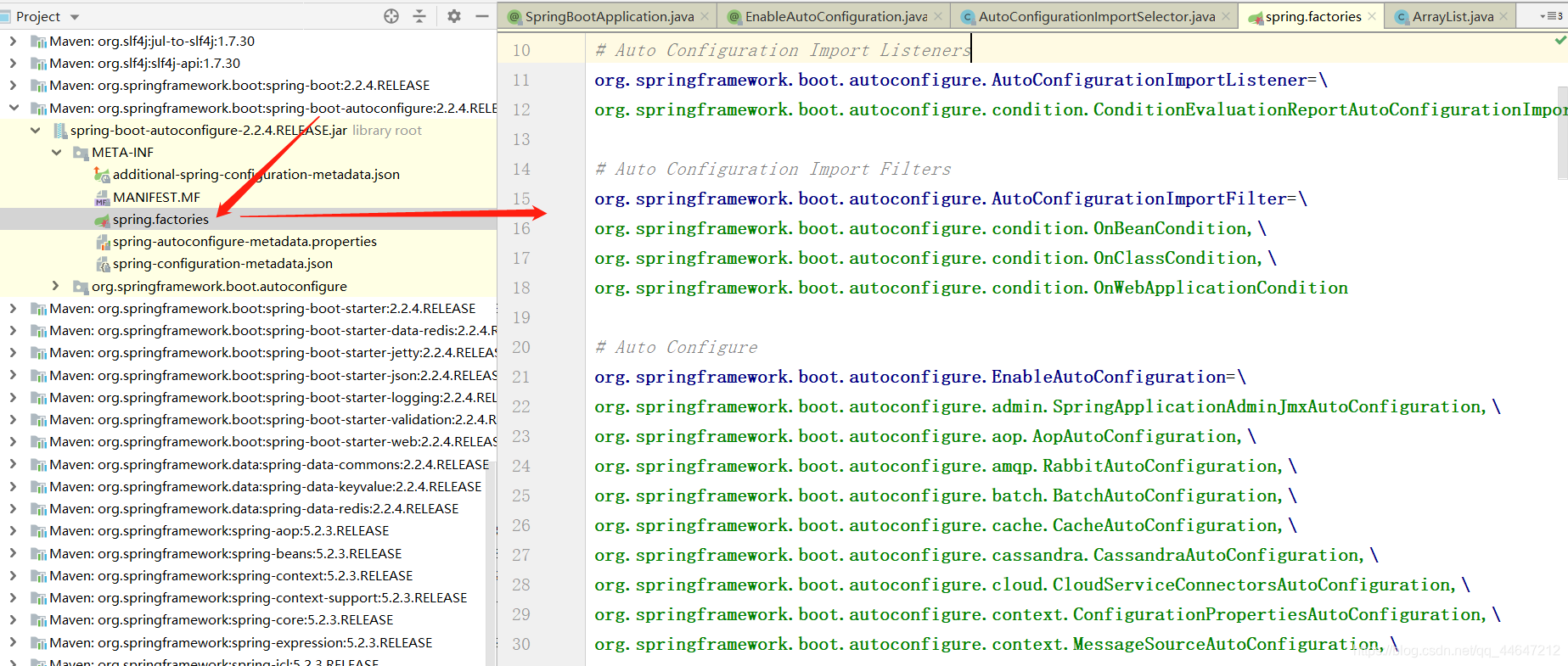This screenshot has width=1568, height=666.
Task: Select Maven spring-boot-starter-jetty library
Action: click(273, 352)
